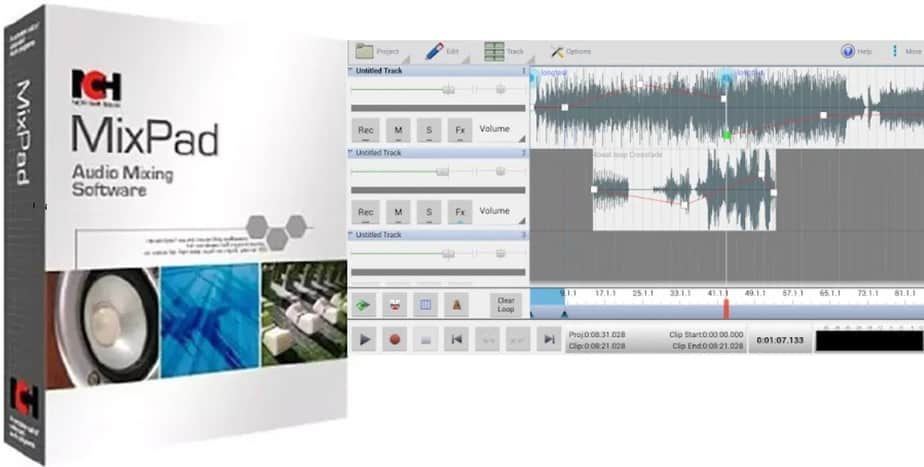Screen dimensions: 924x467
Task: Open the Volume dropdown on track 1
Action: tap(501, 130)
